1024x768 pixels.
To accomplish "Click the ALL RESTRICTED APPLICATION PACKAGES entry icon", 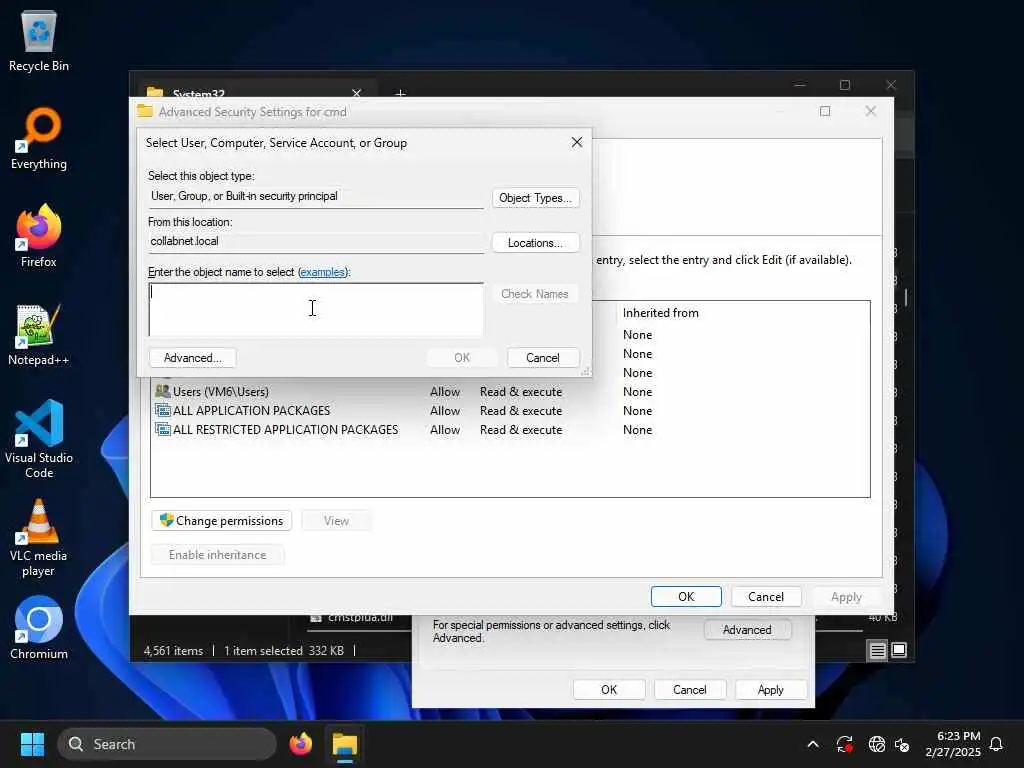I will click(162, 429).
